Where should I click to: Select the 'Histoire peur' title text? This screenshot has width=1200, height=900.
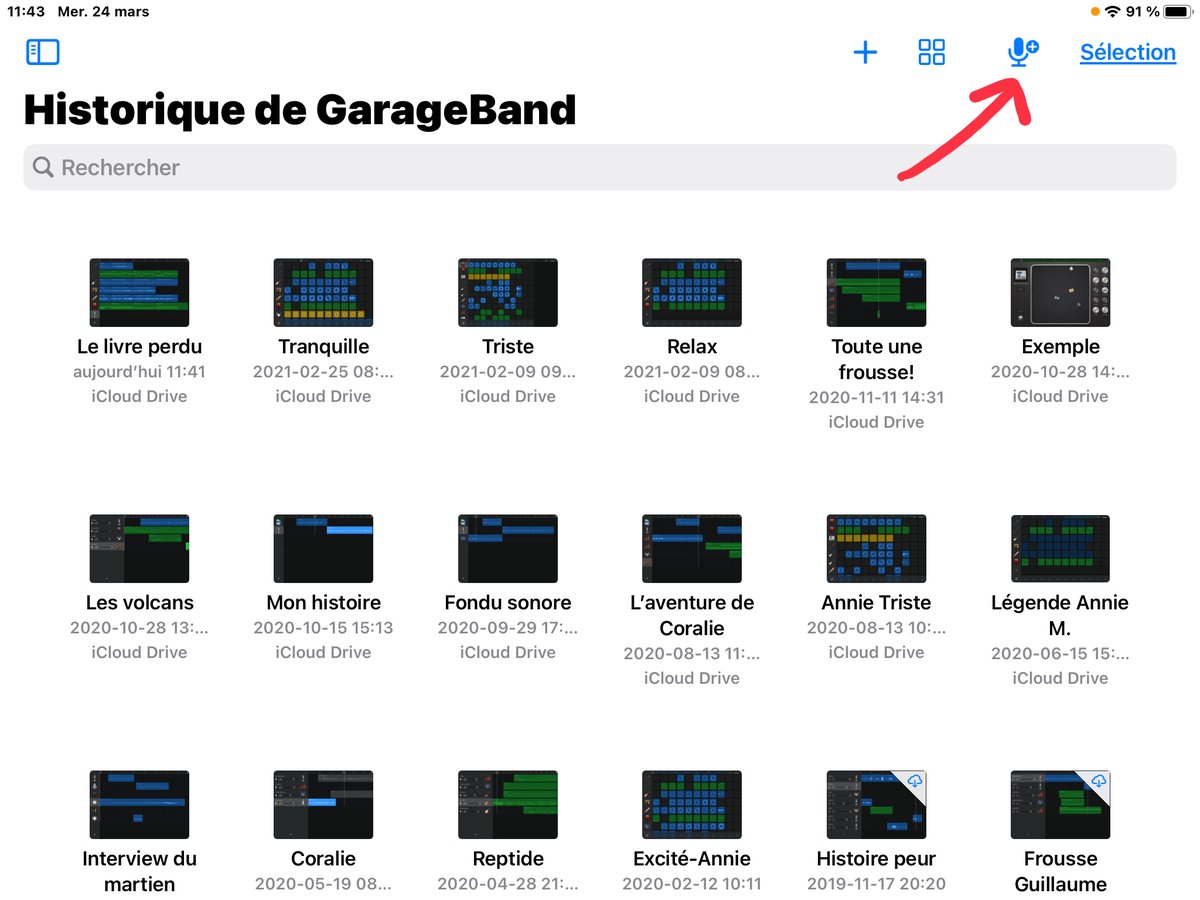[x=876, y=859]
